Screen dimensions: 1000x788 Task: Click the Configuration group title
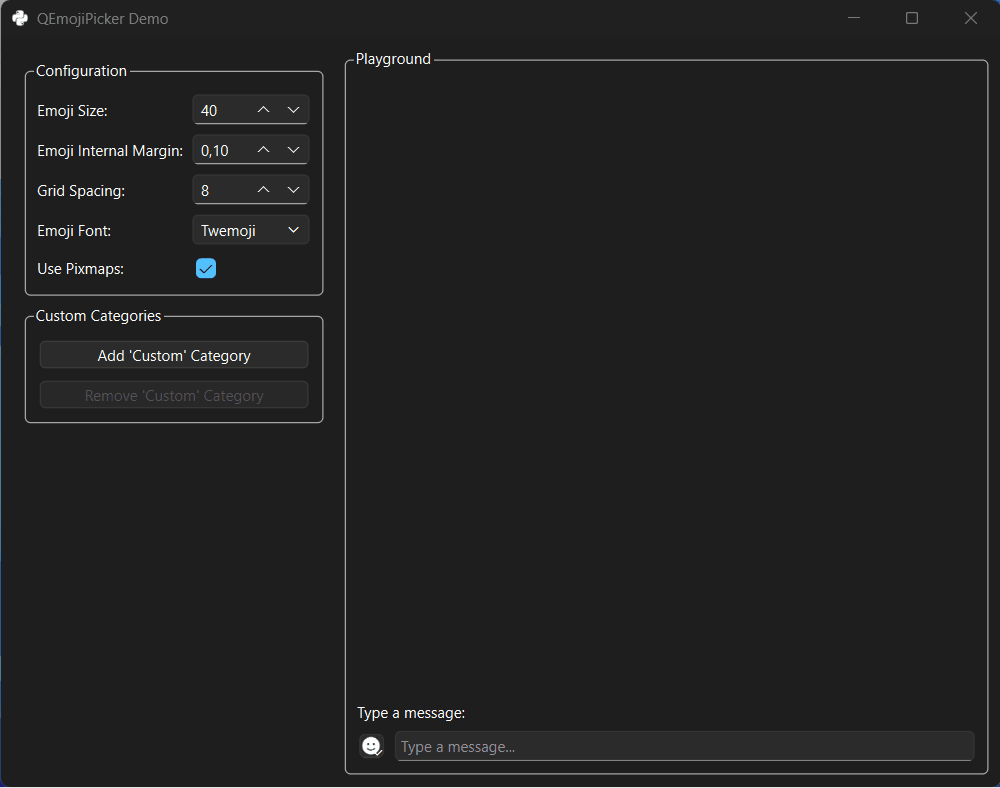[x=81, y=71]
